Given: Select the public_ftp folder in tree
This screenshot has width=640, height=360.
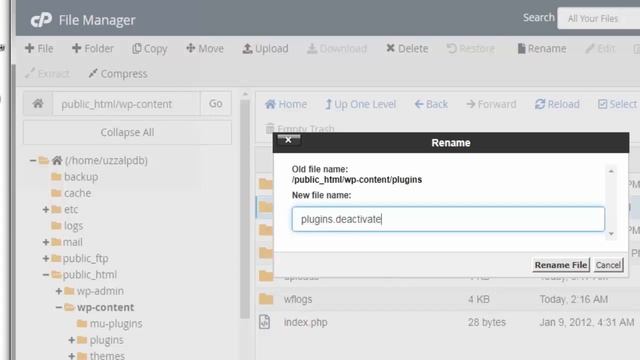Looking at the screenshot, I should pos(85,258).
